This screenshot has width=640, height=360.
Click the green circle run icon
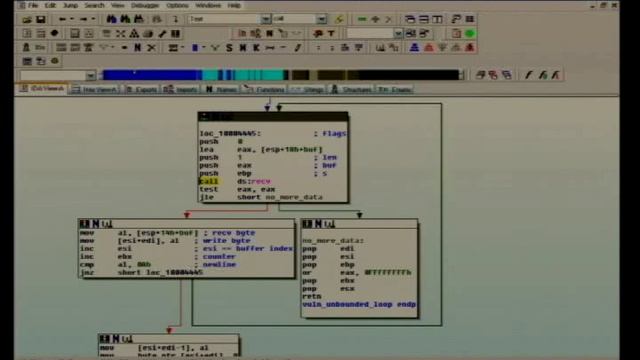[470, 33]
